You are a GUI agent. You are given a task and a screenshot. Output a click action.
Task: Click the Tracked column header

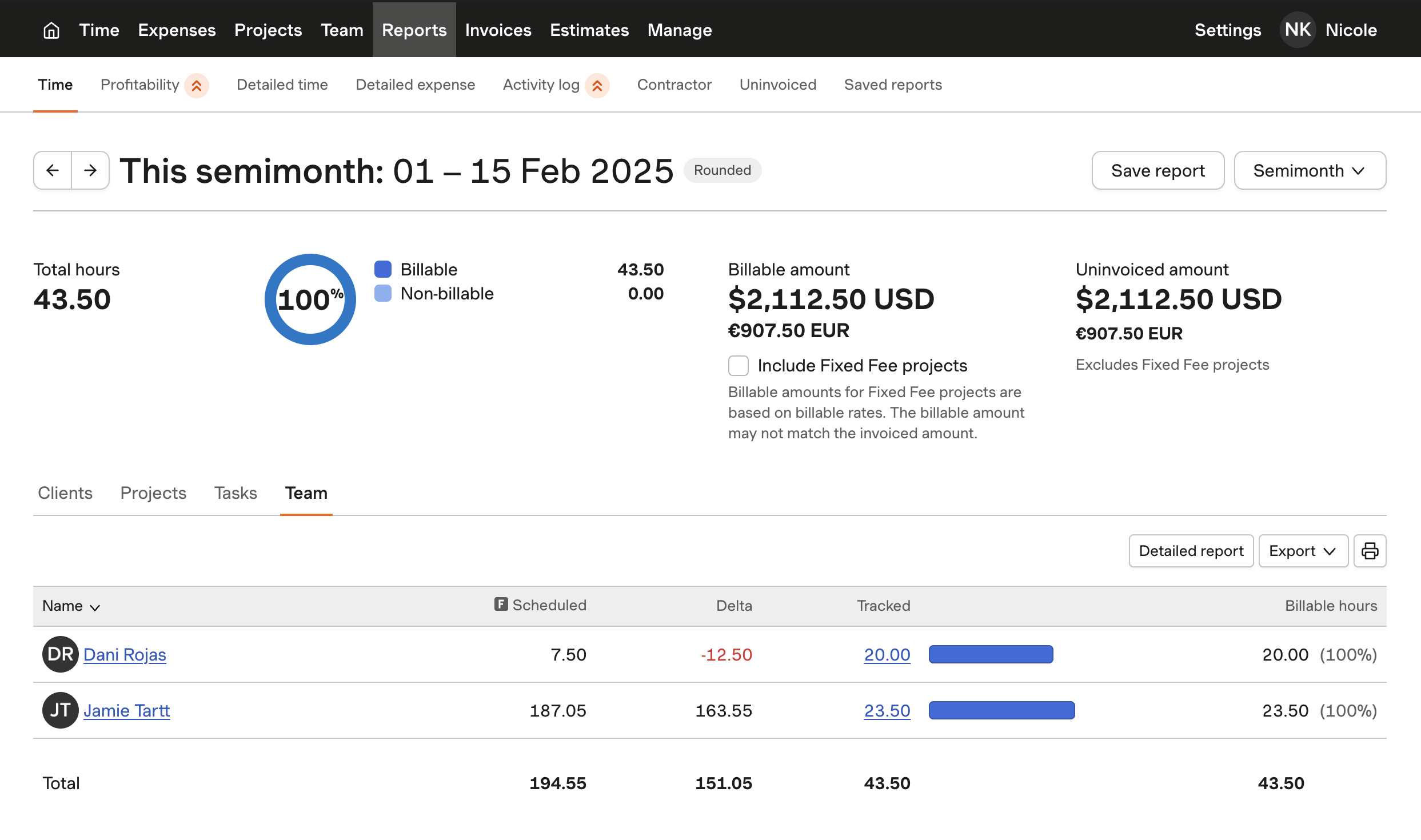tap(884, 606)
